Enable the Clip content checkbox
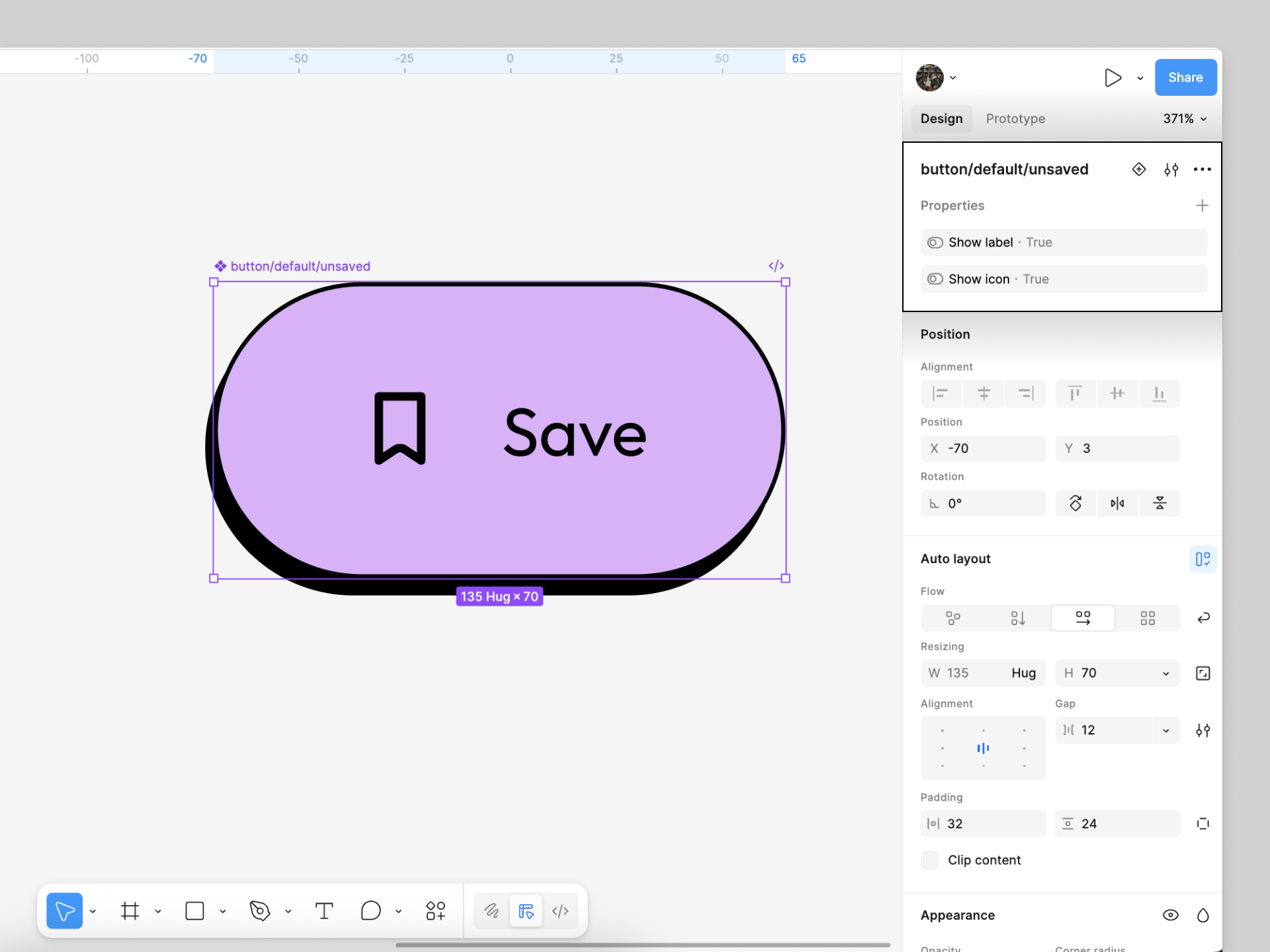The image size is (1270, 952). tap(929, 860)
